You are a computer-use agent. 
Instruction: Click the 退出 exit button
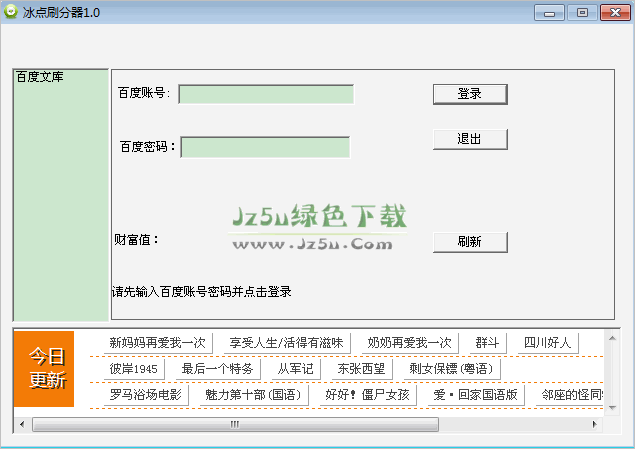coord(470,139)
